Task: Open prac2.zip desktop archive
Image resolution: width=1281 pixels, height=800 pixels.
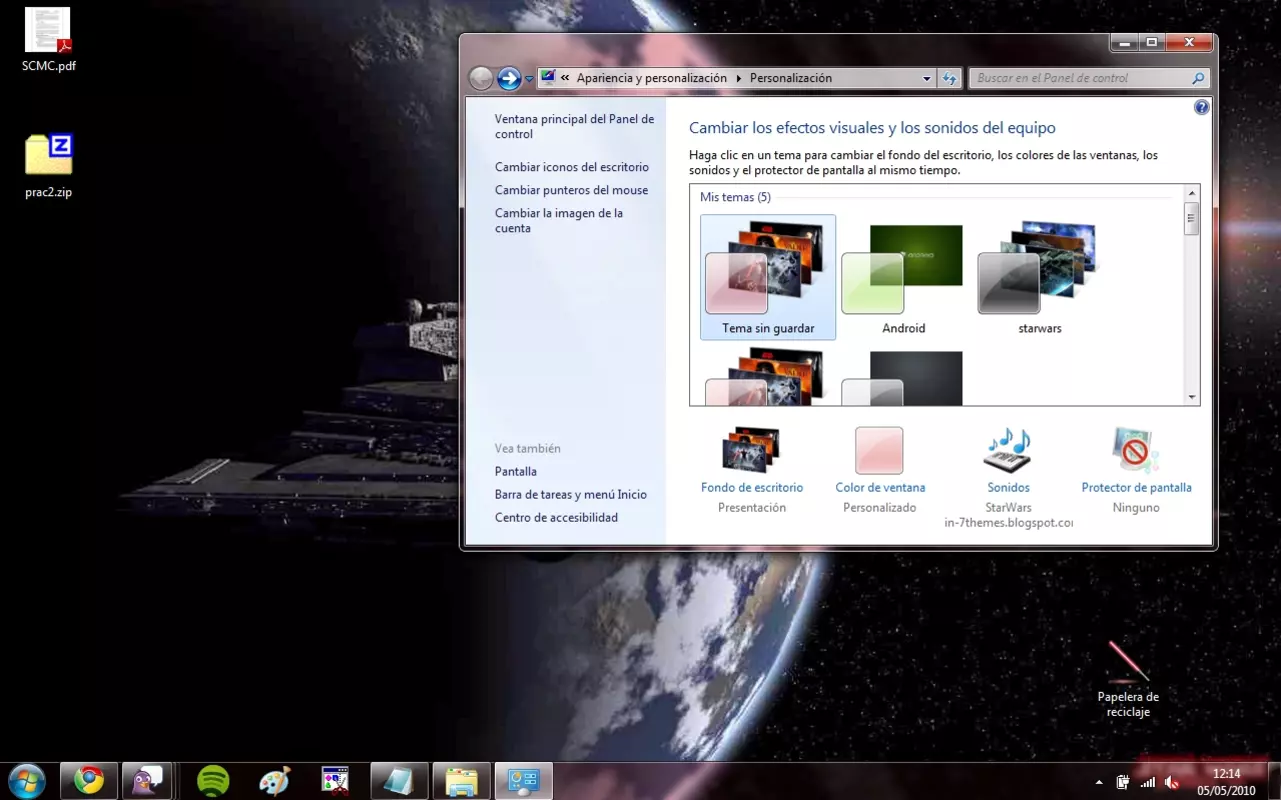Action: click(49, 165)
